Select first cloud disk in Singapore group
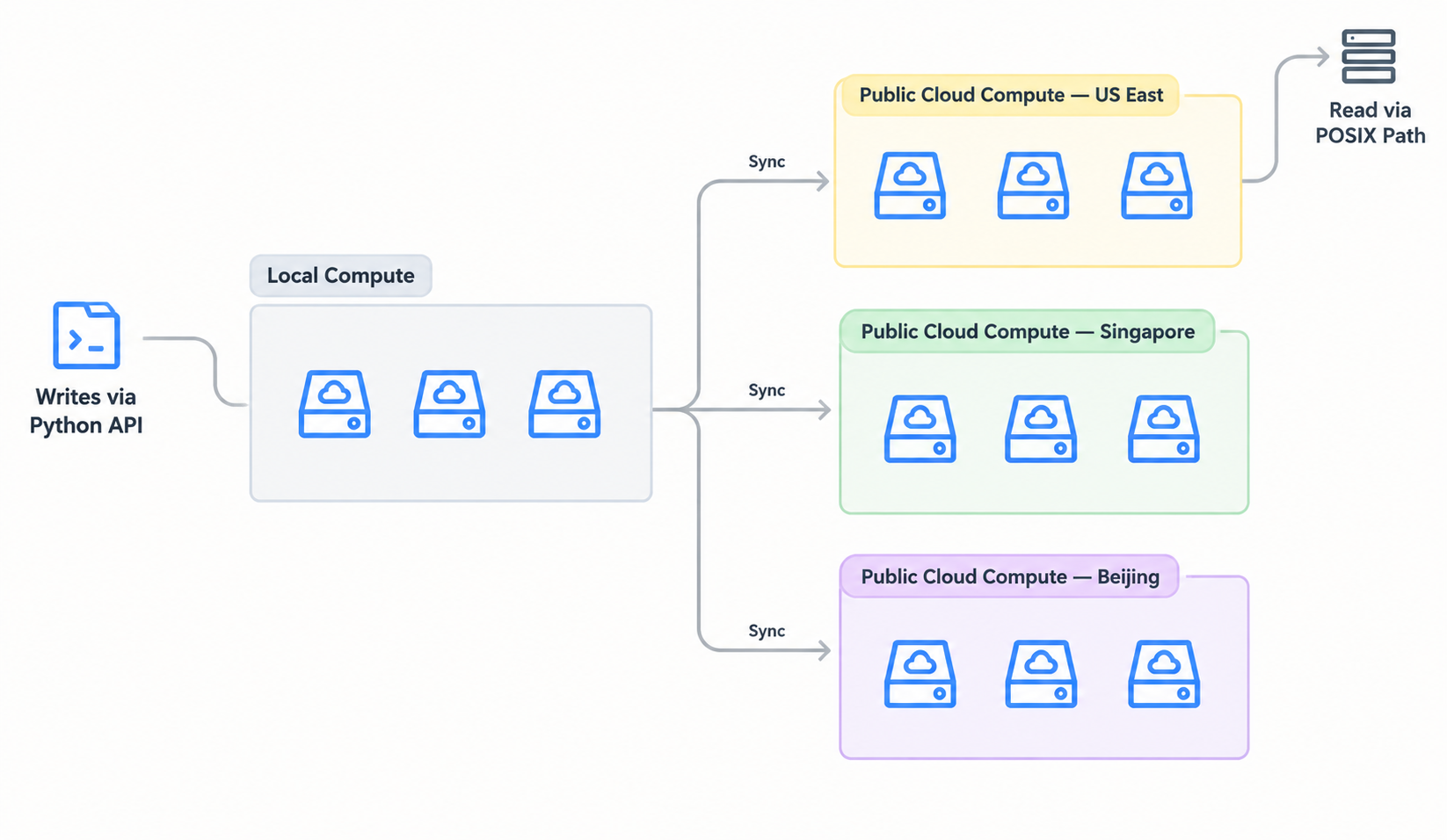The width and height of the screenshot is (1447, 840). click(x=920, y=429)
